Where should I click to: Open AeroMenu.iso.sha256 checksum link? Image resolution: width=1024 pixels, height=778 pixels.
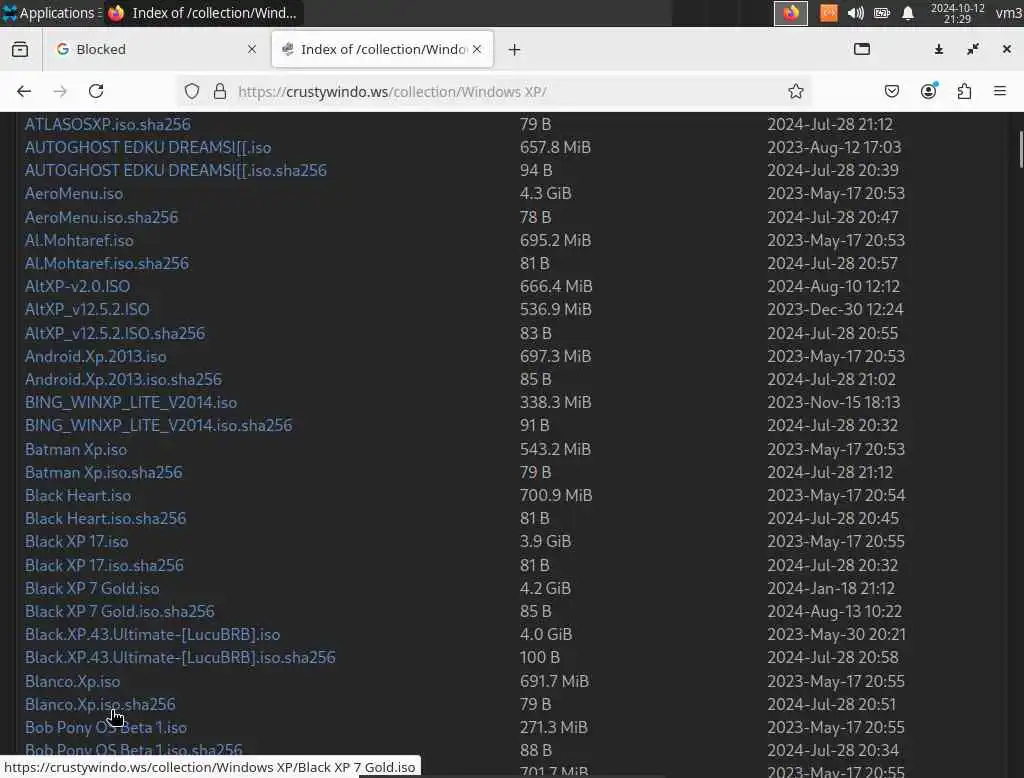point(101,218)
